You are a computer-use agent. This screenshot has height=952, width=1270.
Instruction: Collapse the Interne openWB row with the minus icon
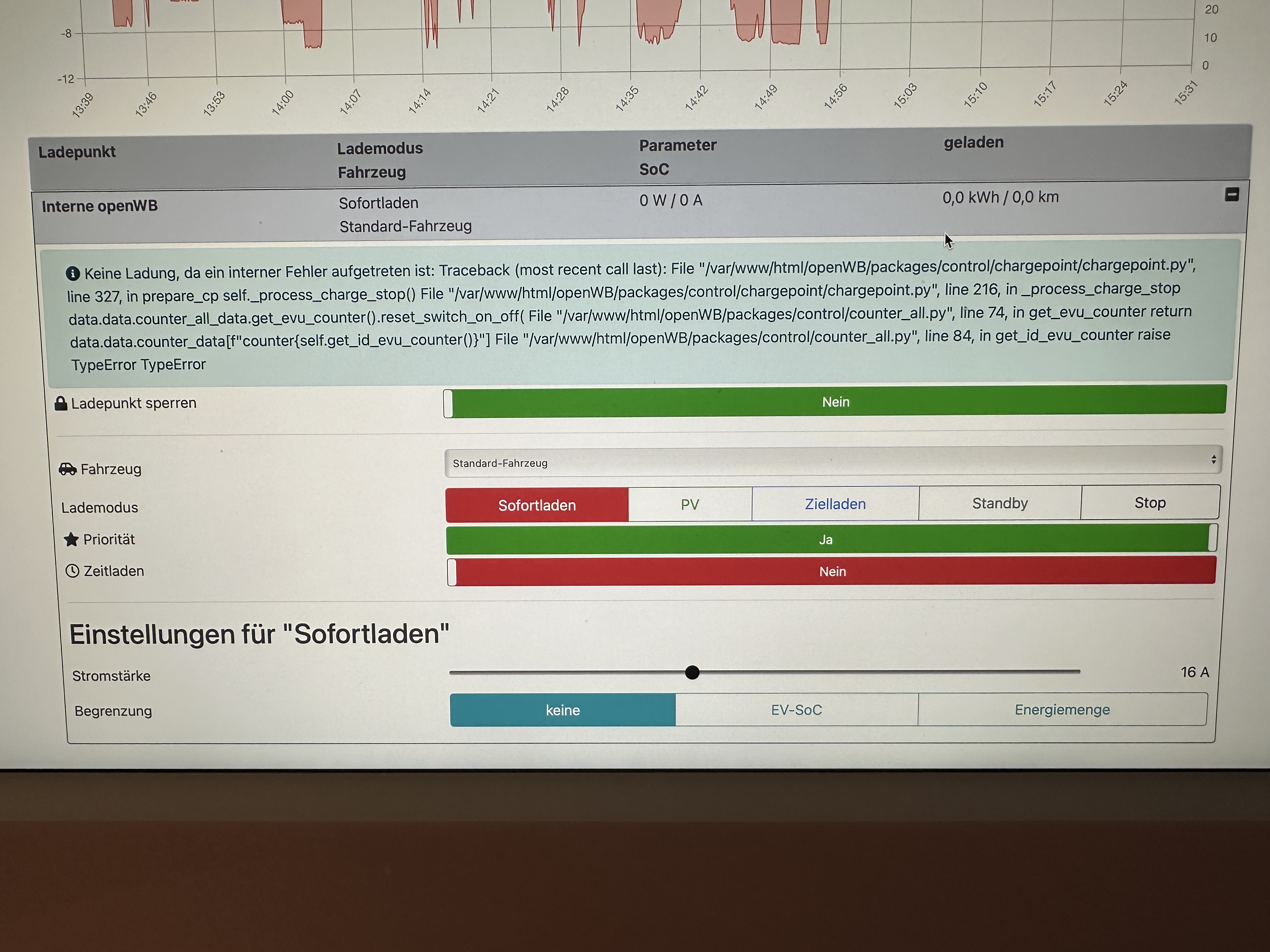[1232, 195]
